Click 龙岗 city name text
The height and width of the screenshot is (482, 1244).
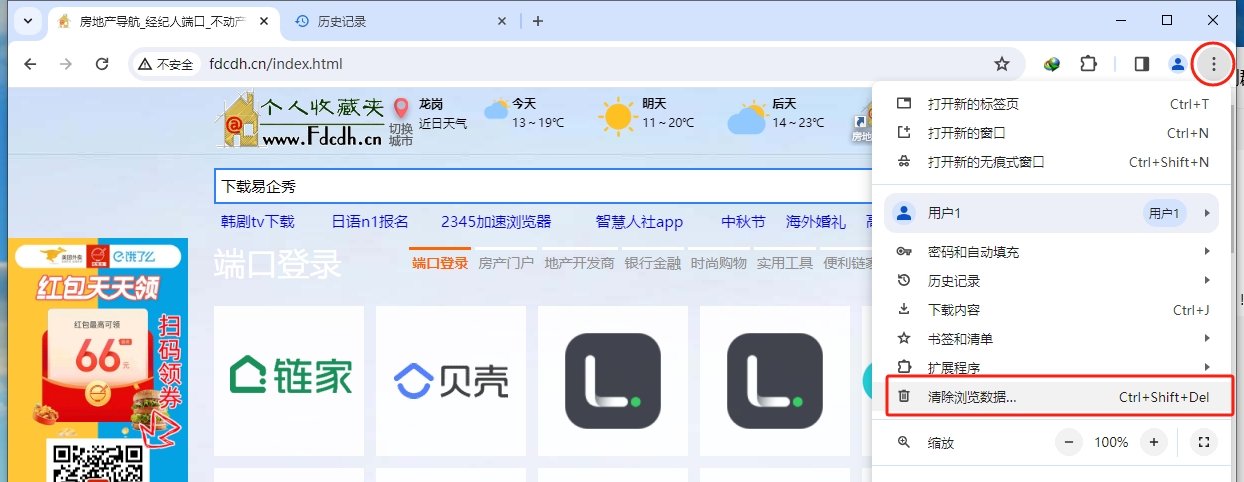pos(431,104)
